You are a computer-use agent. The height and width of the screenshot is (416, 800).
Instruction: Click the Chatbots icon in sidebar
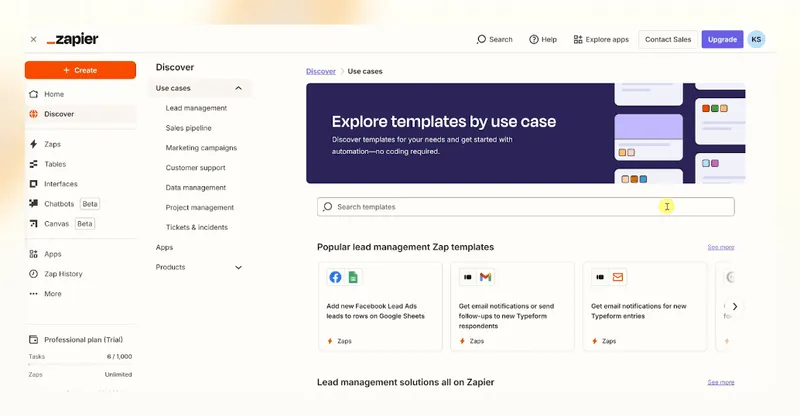34,204
